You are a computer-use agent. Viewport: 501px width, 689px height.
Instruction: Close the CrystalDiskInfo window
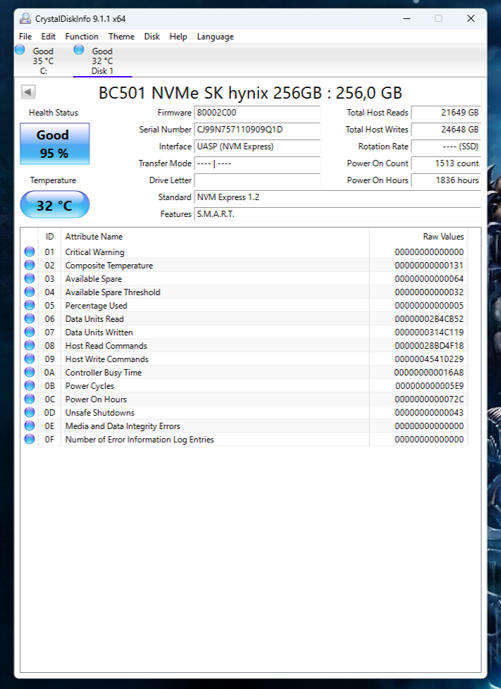point(471,18)
